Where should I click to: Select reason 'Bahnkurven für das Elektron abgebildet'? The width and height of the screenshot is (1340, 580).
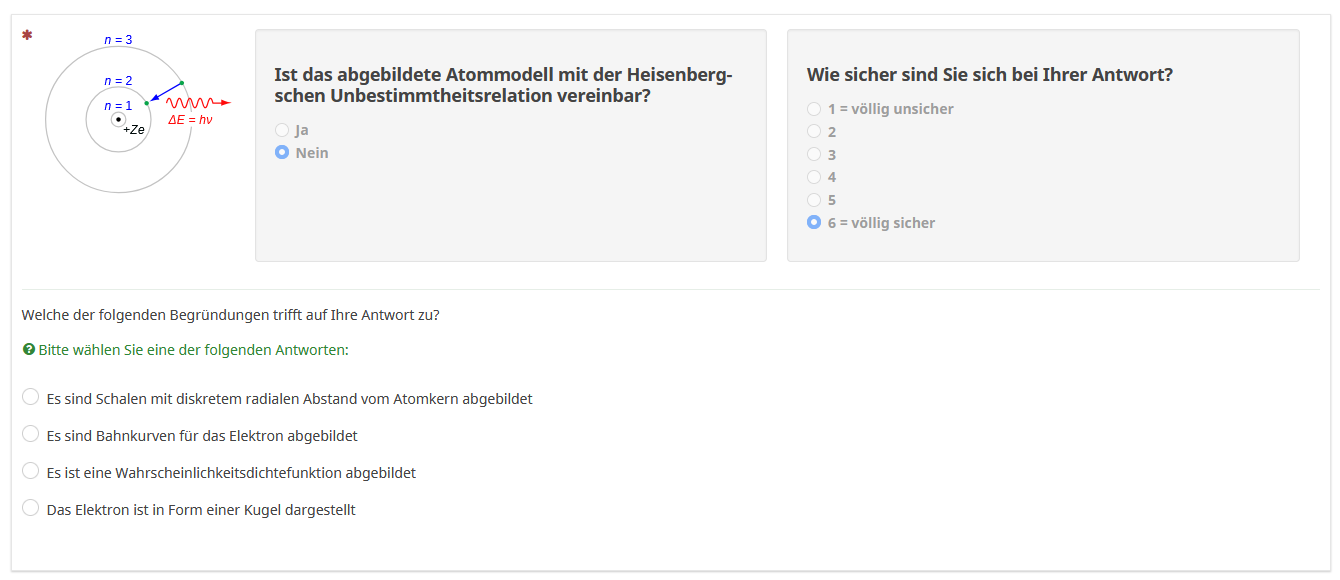(x=31, y=435)
